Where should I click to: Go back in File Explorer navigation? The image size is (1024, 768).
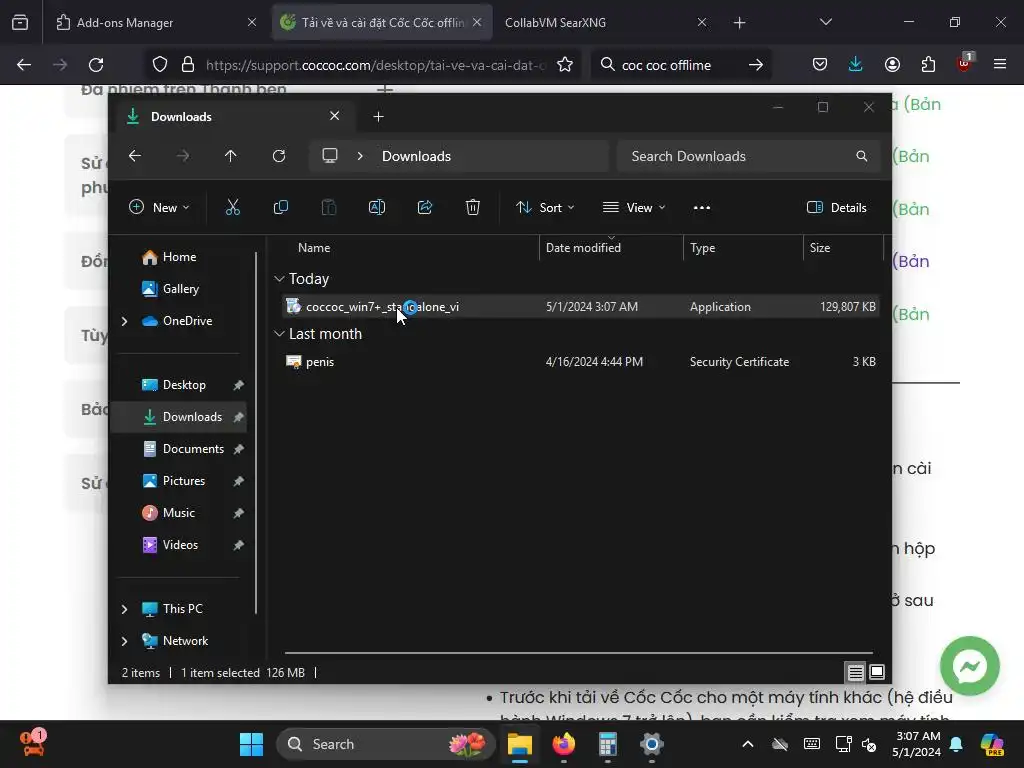tap(135, 156)
